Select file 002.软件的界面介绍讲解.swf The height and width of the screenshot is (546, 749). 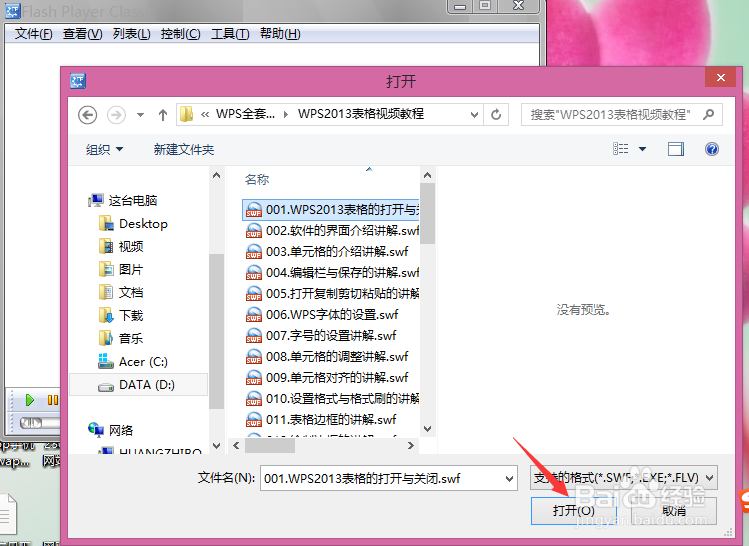coord(332,231)
